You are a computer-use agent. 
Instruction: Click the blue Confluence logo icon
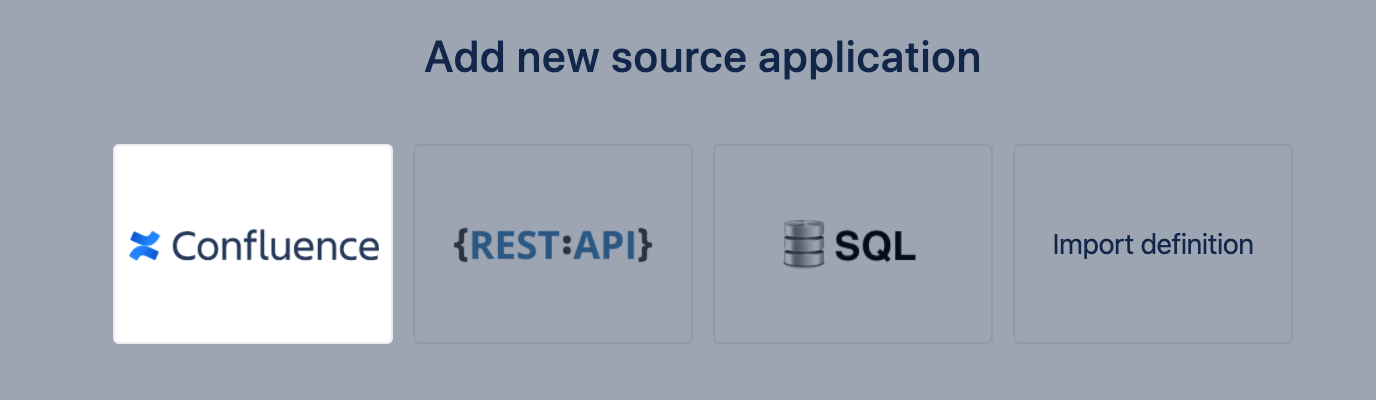tap(145, 245)
